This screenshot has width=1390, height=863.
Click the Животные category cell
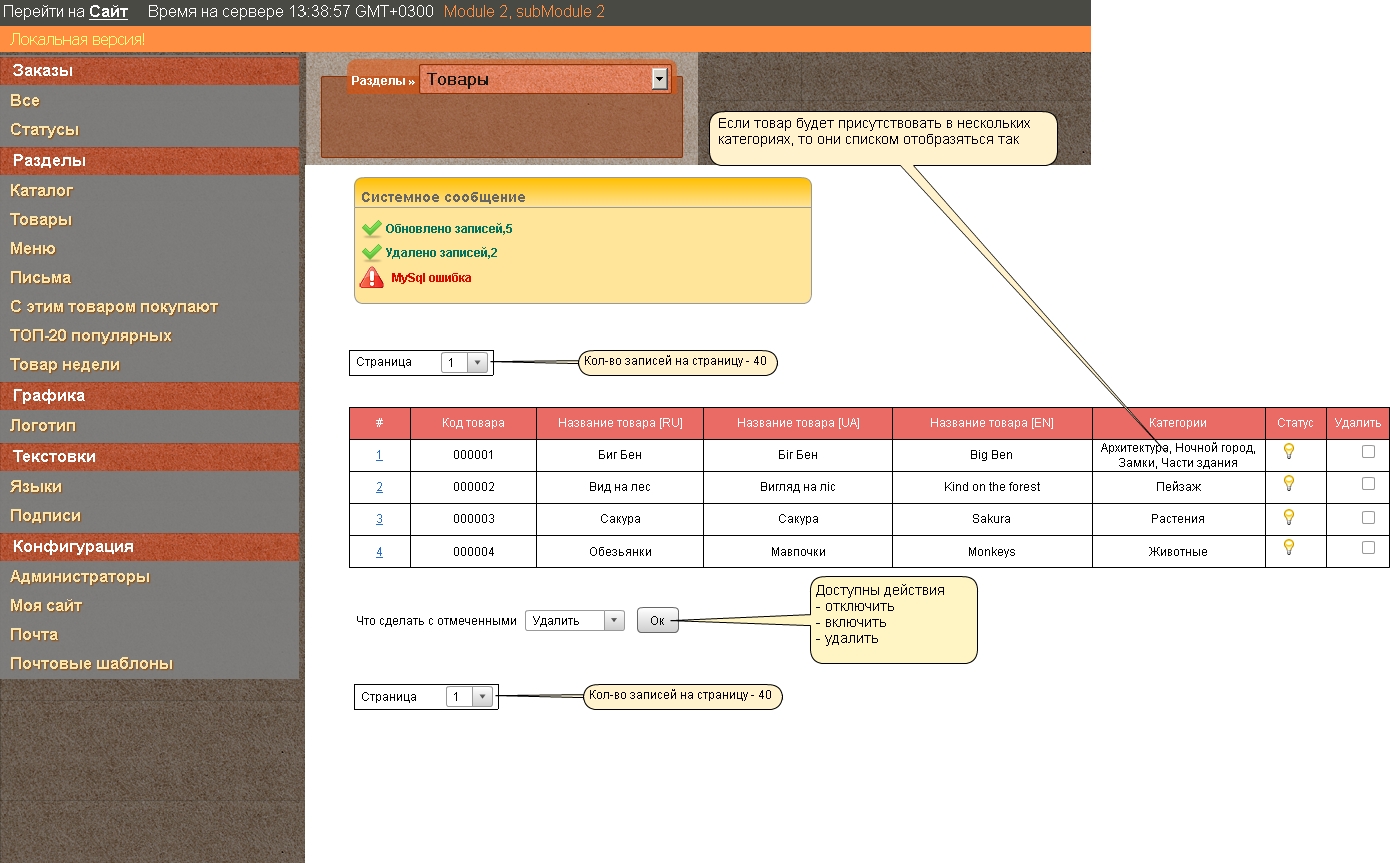pyautogui.click(x=1178, y=552)
